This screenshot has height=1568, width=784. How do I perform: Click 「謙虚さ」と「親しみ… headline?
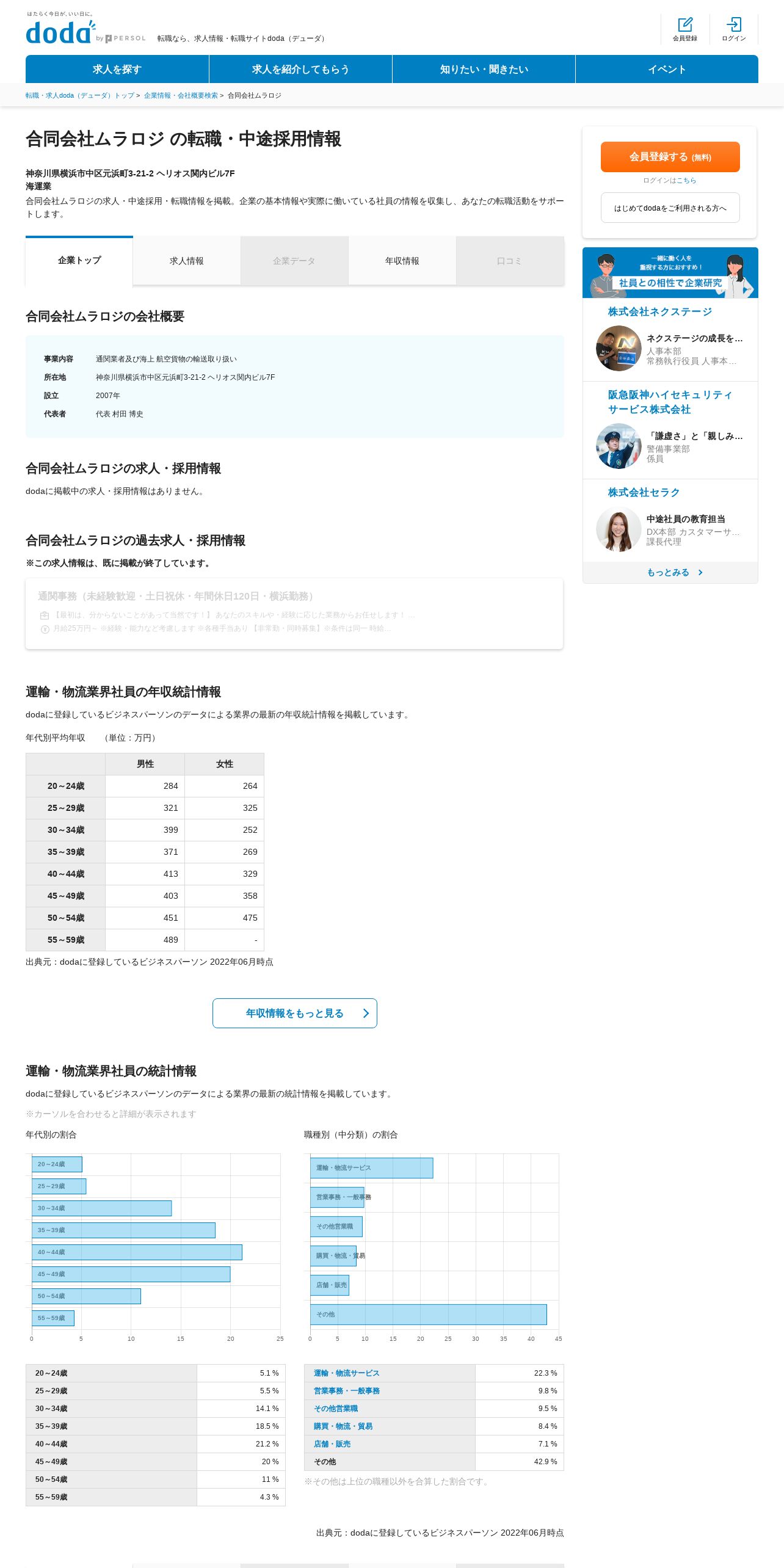pos(695,436)
